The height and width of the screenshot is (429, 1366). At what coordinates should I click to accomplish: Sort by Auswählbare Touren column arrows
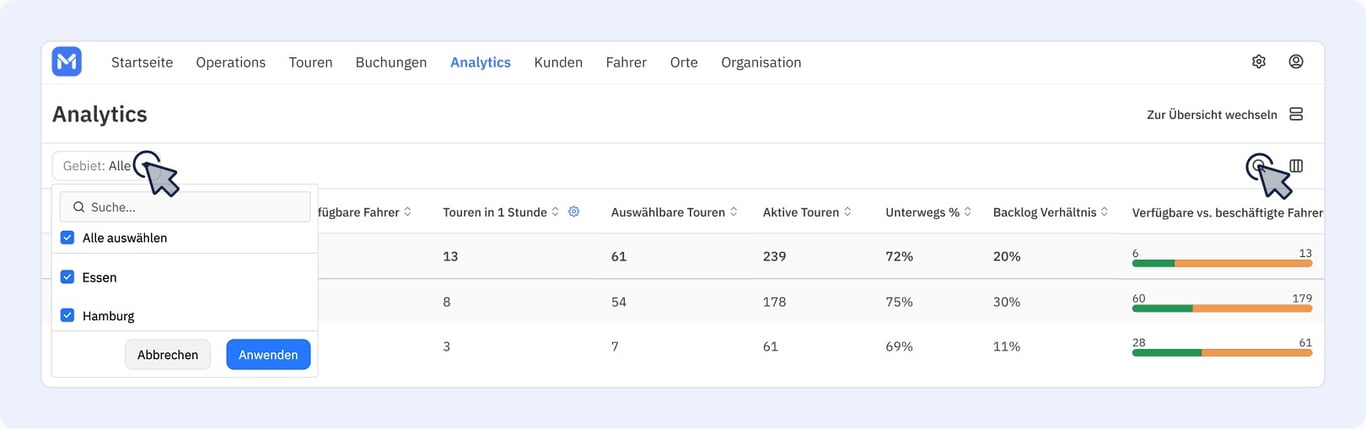click(734, 212)
